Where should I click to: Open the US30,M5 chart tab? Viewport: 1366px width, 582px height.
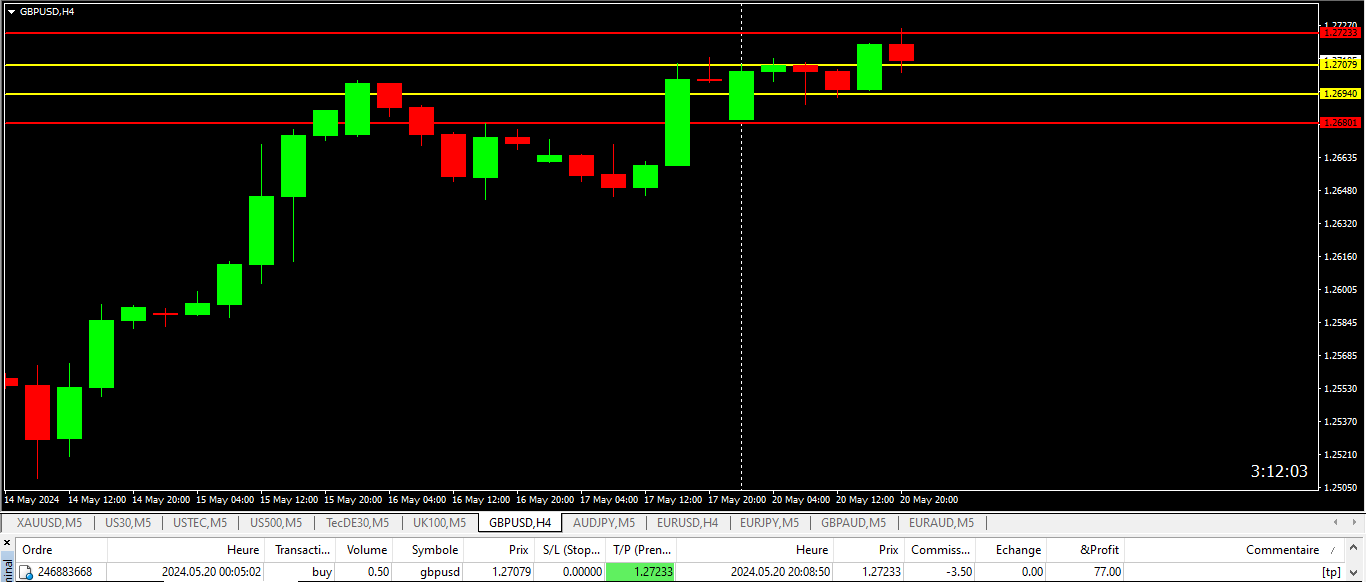(x=128, y=522)
